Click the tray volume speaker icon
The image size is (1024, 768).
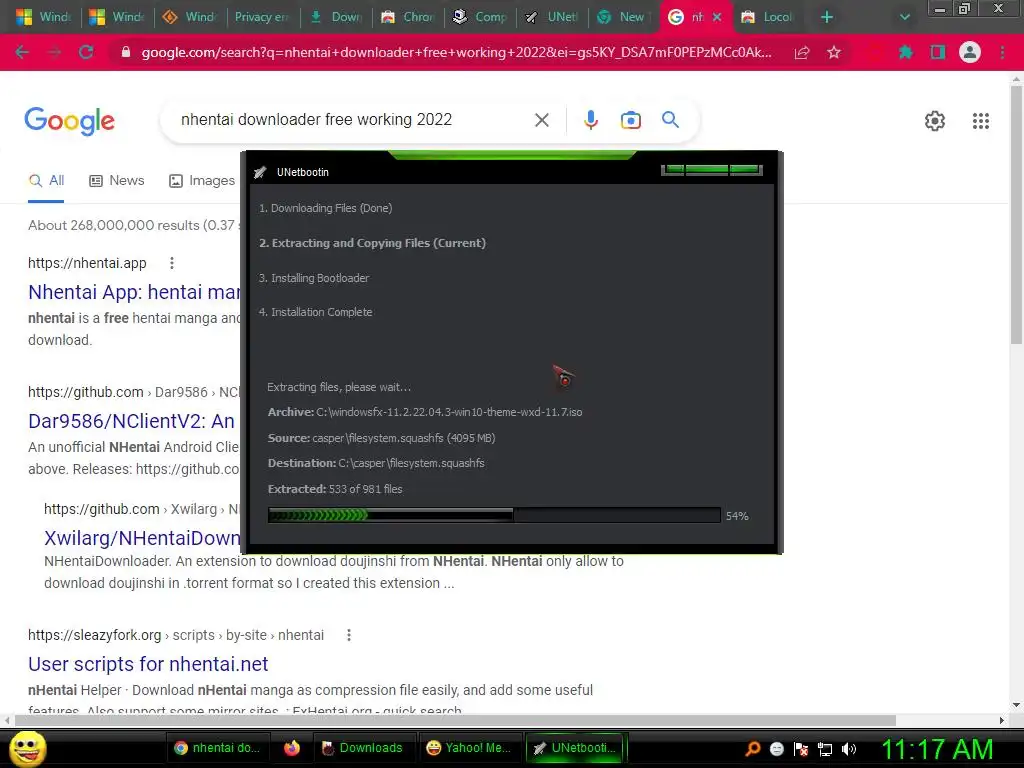coord(849,749)
